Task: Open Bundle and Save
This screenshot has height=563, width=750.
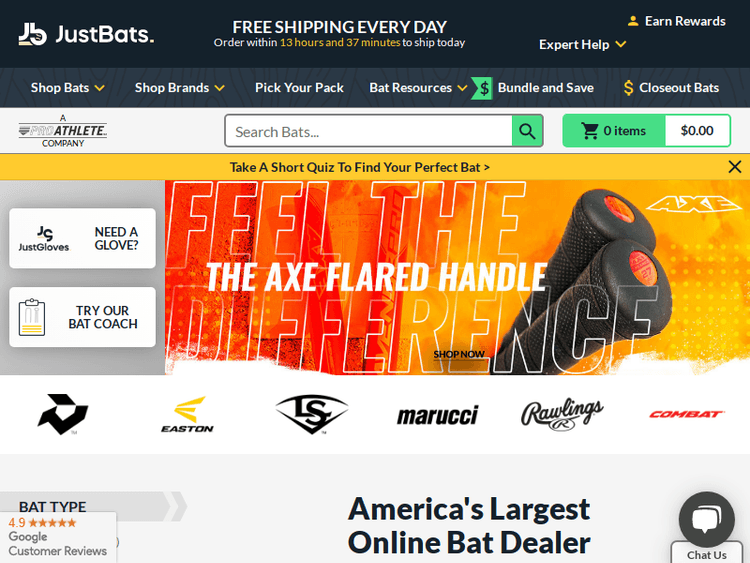Action: point(533,88)
